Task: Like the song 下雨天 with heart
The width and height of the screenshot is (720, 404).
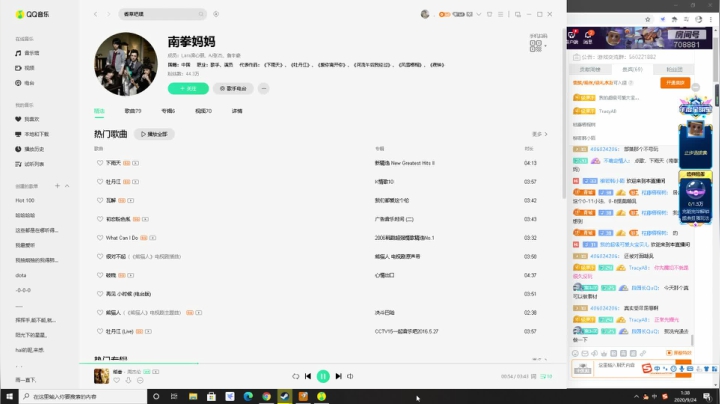Action: [100, 163]
